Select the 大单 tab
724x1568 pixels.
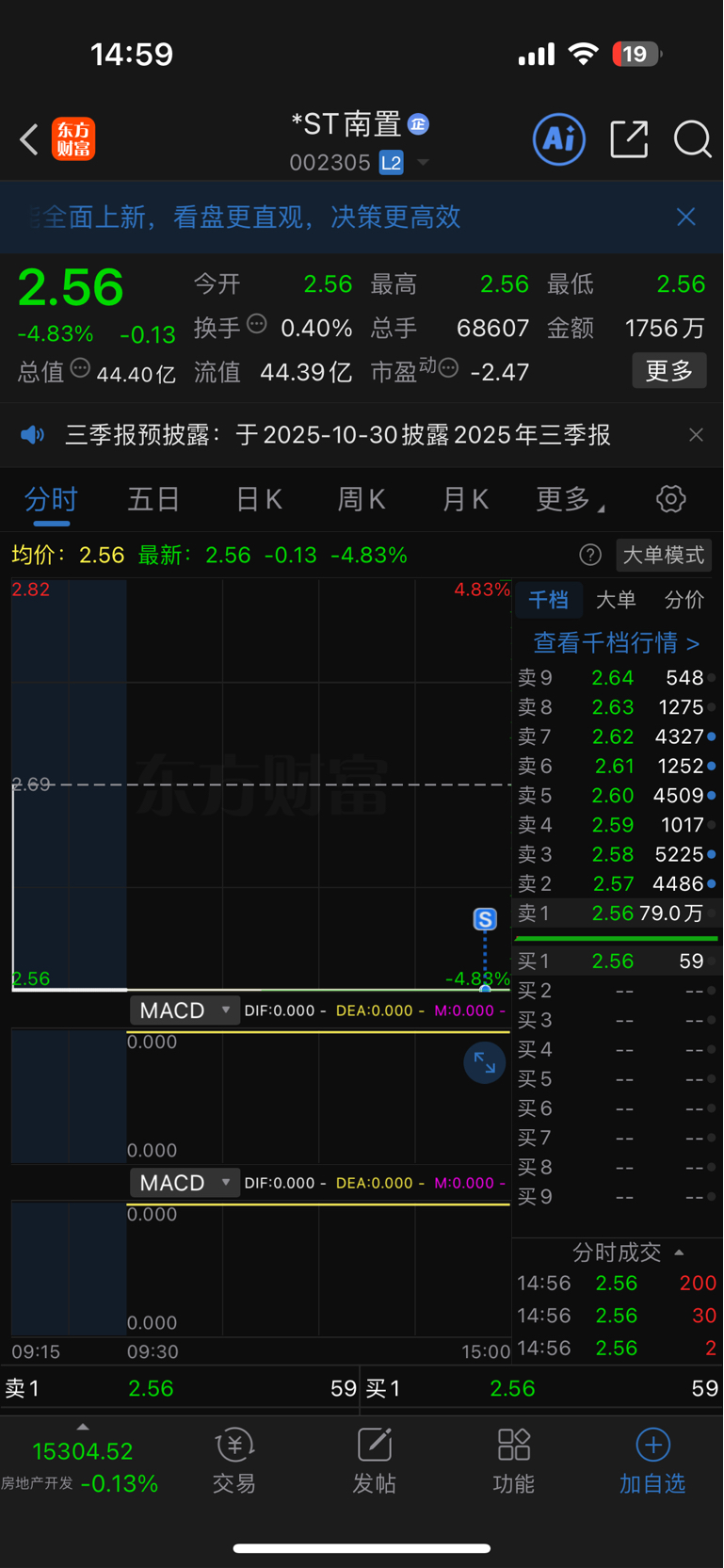click(x=616, y=600)
